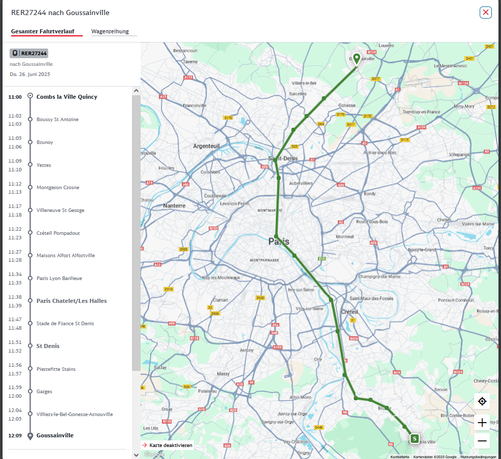Select the Stade de France St Denis stop

point(65,323)
